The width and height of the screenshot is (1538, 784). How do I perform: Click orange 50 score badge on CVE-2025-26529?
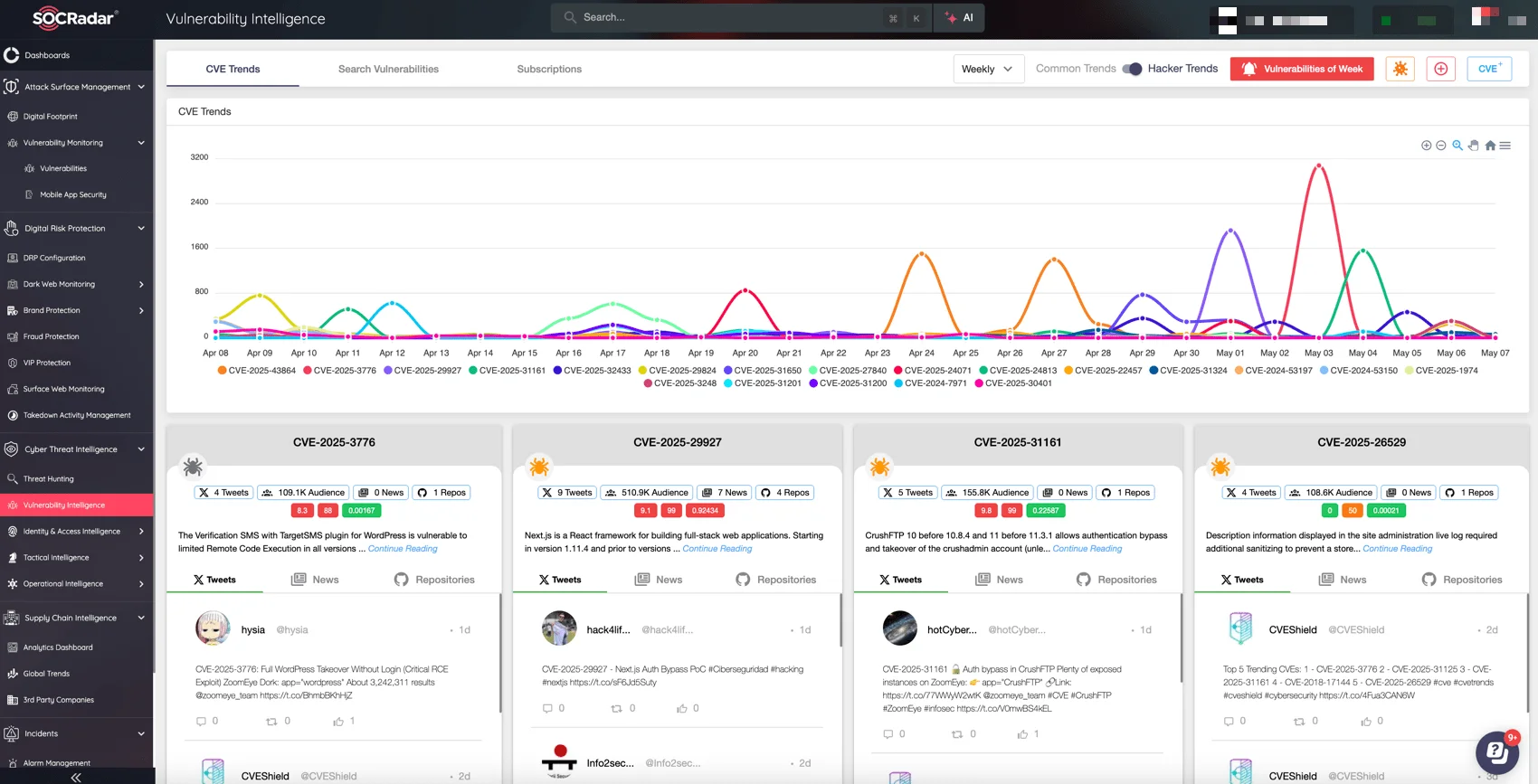(x=1353, y=511)
